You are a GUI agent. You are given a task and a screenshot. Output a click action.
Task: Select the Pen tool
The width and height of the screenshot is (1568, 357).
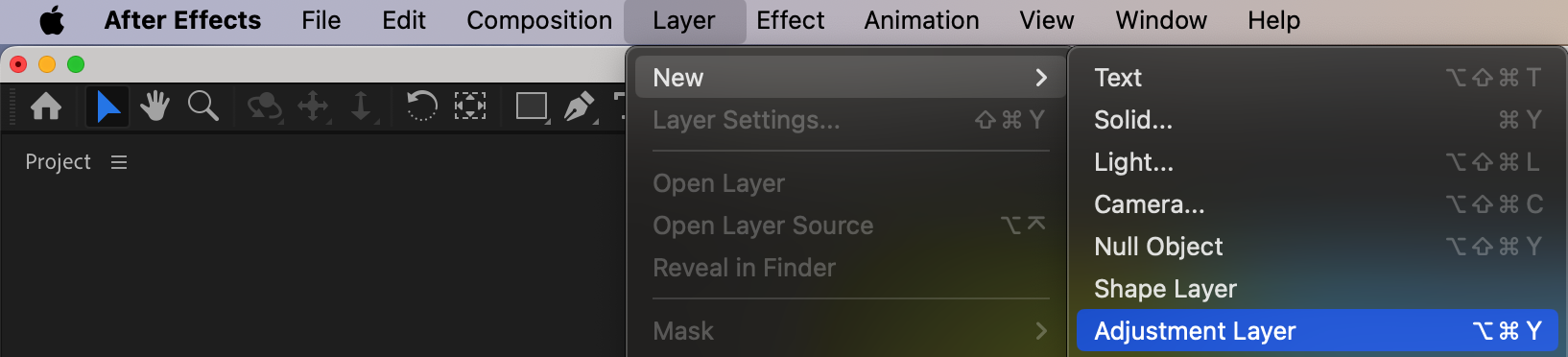point(580,106)
